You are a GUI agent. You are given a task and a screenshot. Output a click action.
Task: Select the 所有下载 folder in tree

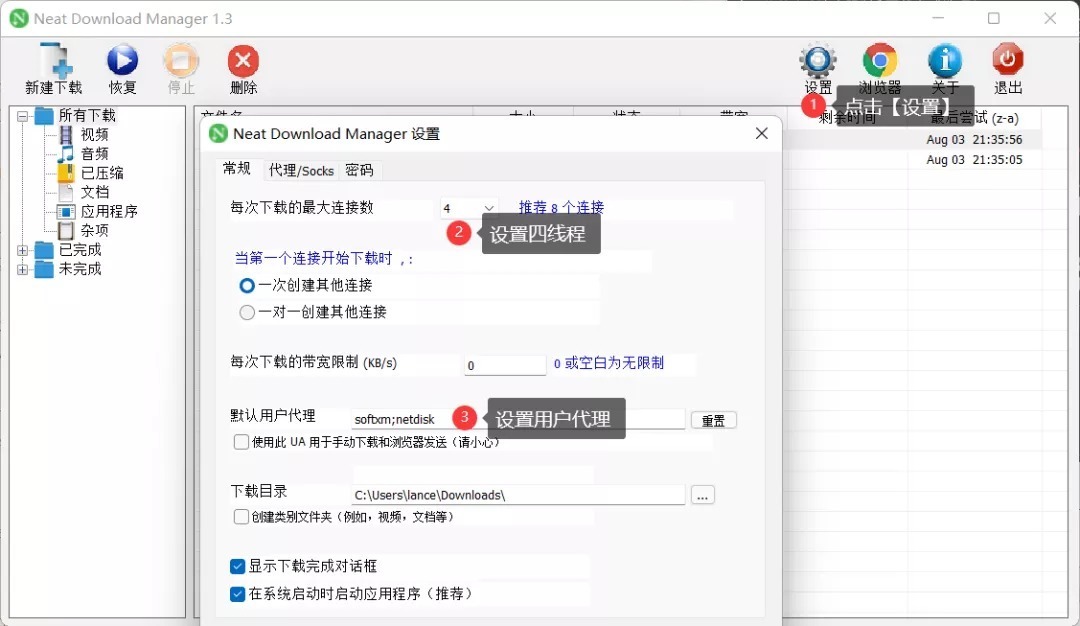[x=87, y=115]
